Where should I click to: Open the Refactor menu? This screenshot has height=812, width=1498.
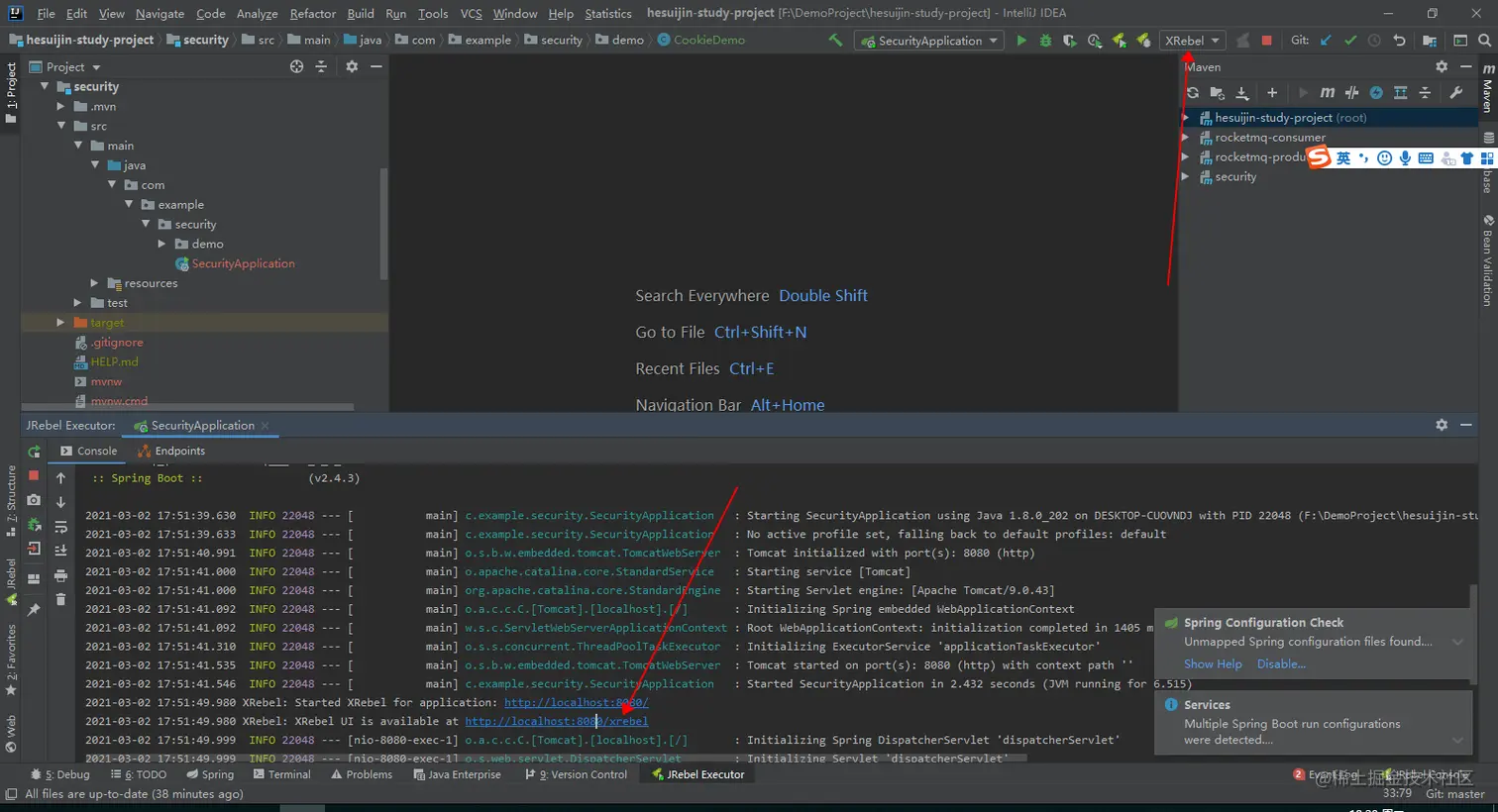click(x=313, y=13)
